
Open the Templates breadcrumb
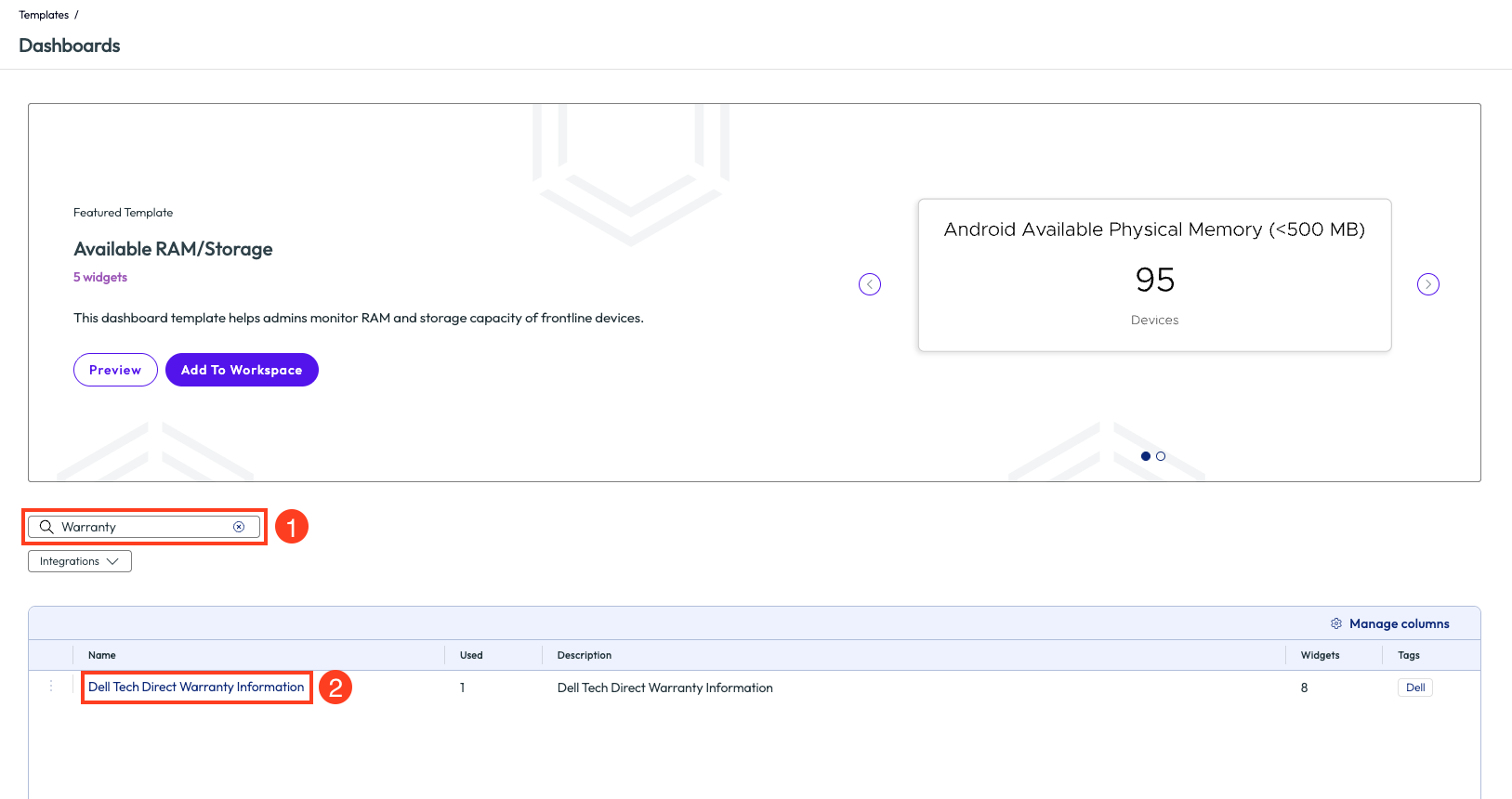click(x=44, y=15)
